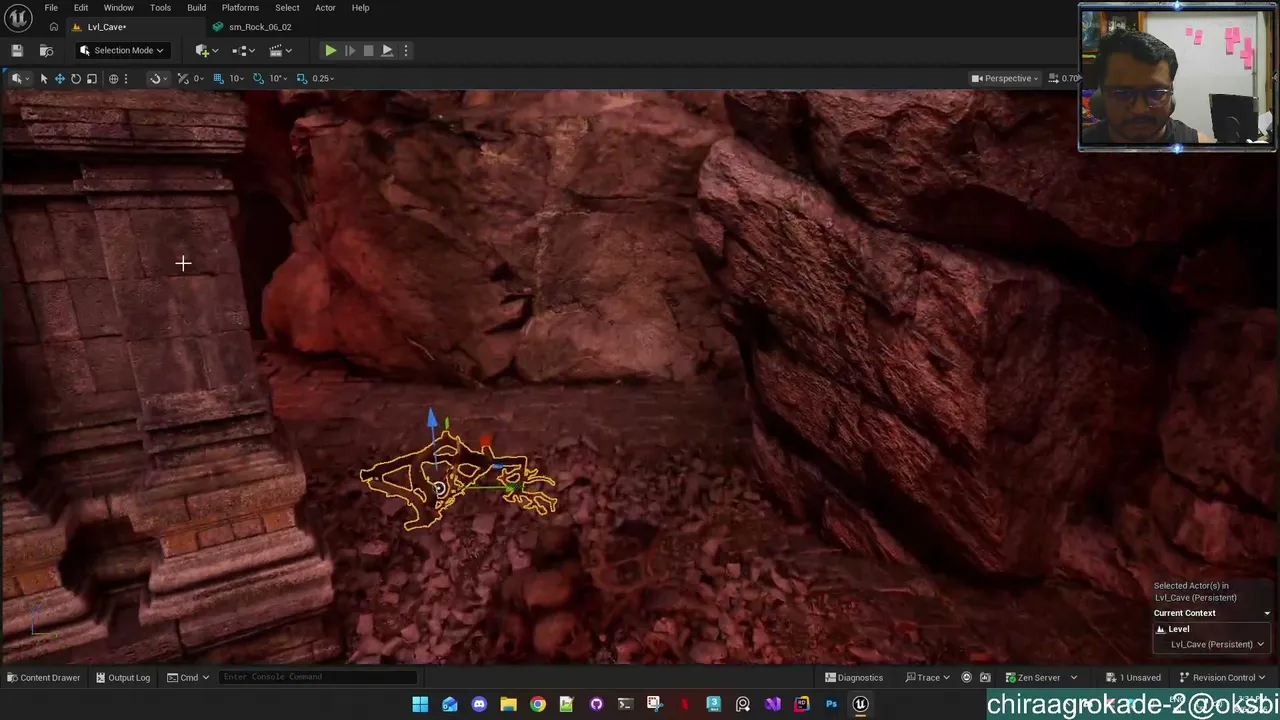This screenshot has height=720, width=1280.
Task: Open the browse-to-content folder icon
Action: click(46, 50)
